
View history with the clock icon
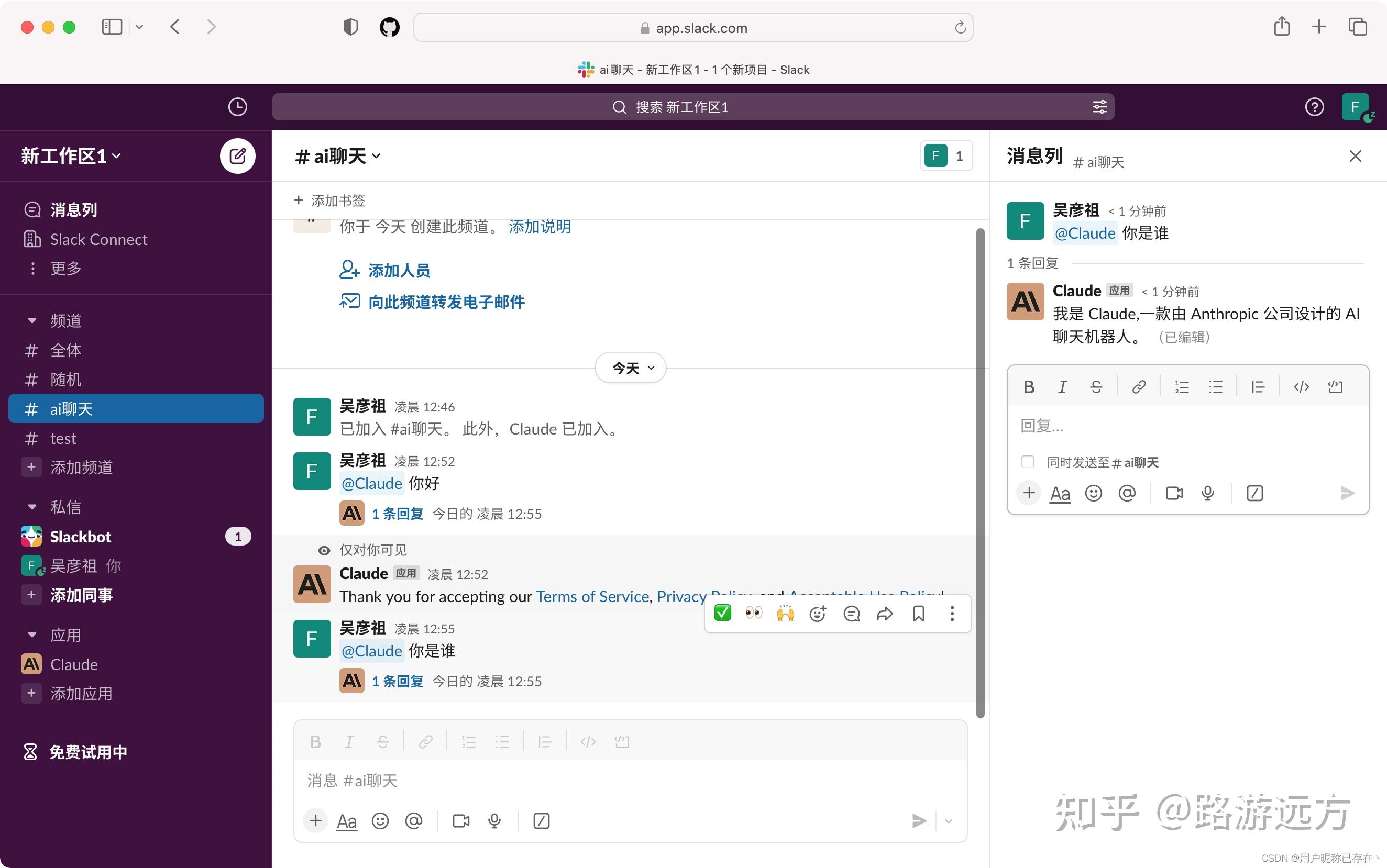pos(238,107)
